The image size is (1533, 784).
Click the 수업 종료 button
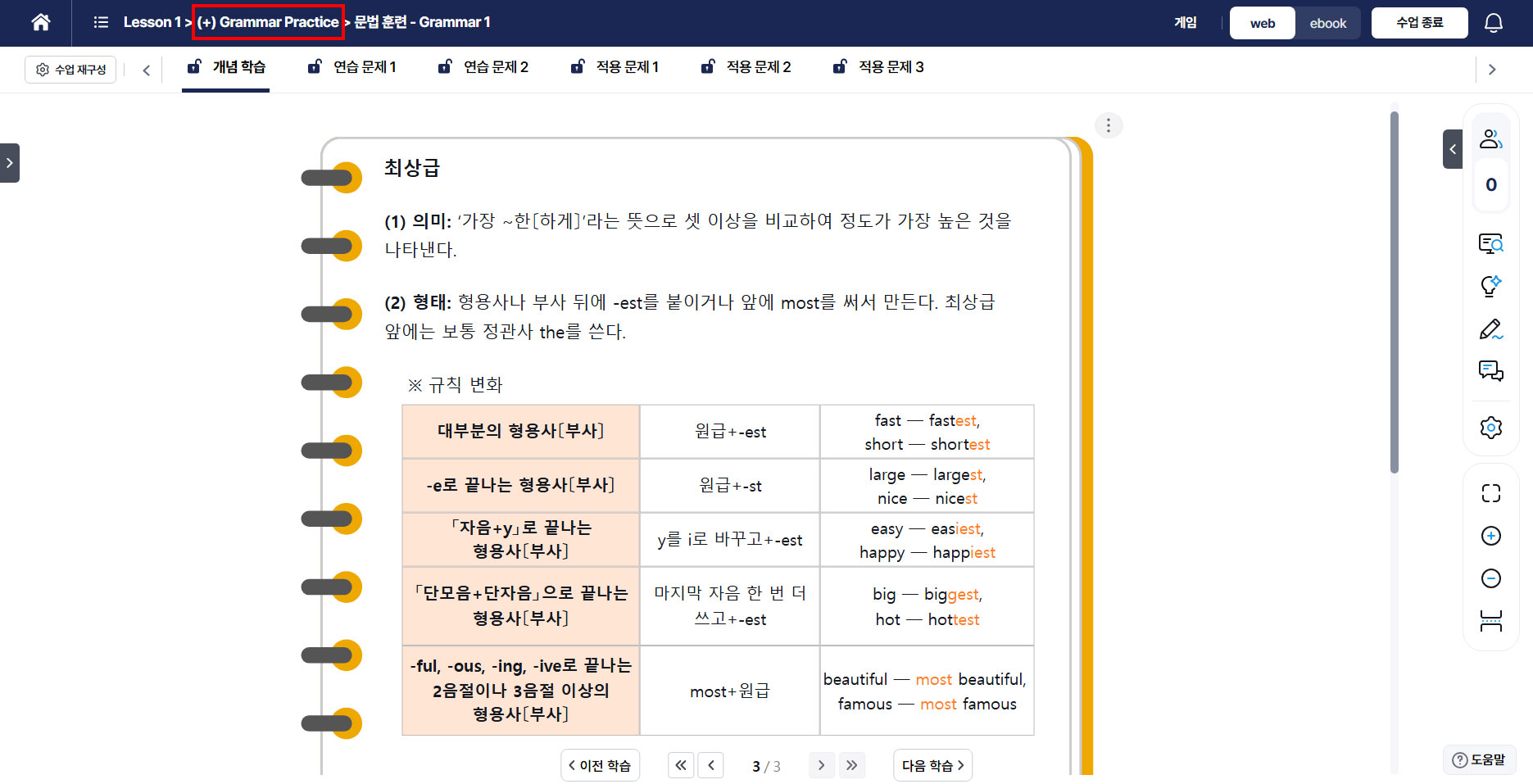pos(1420,23)
